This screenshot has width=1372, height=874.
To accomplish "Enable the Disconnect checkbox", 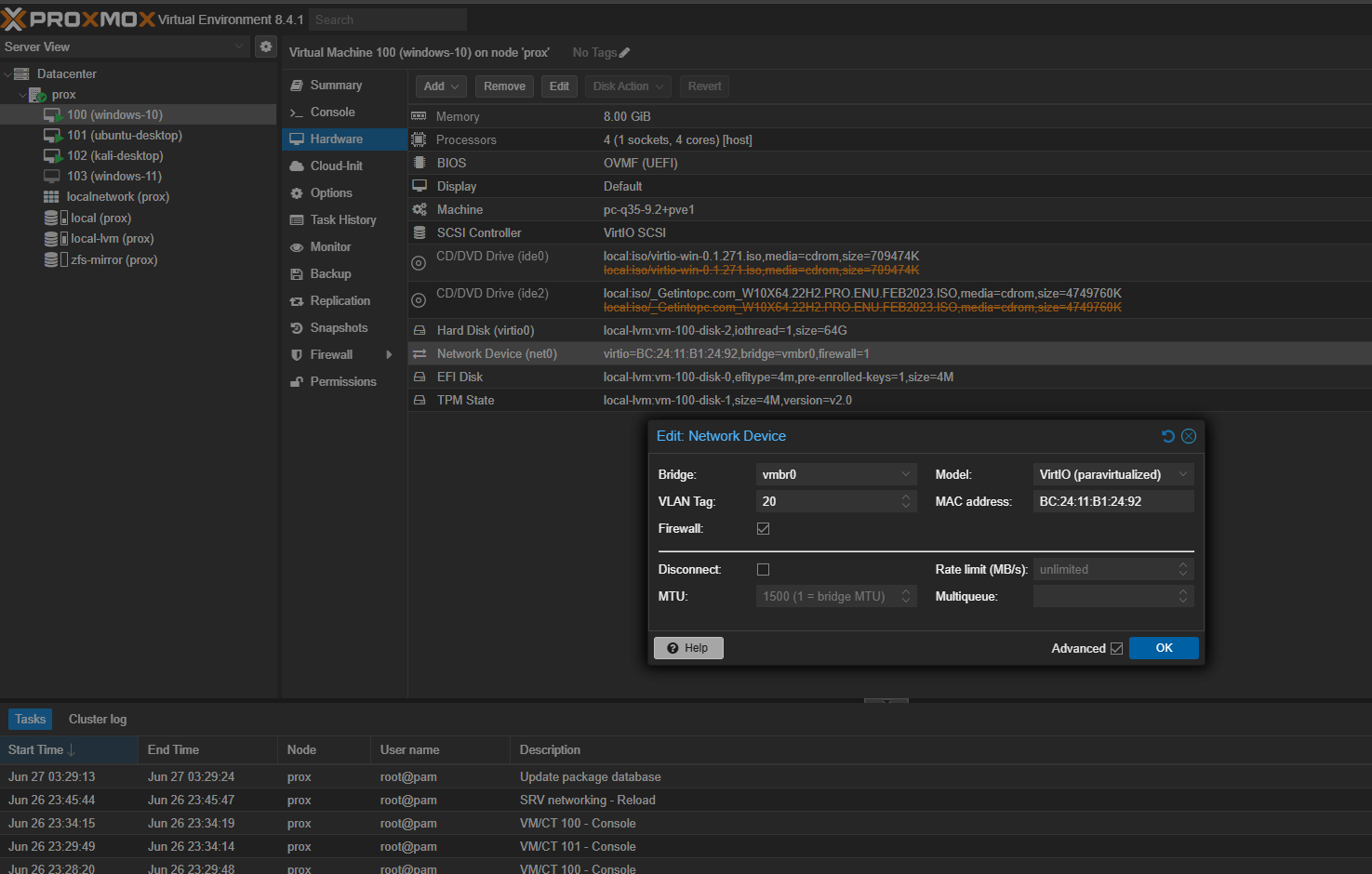I will coord(763,568).
